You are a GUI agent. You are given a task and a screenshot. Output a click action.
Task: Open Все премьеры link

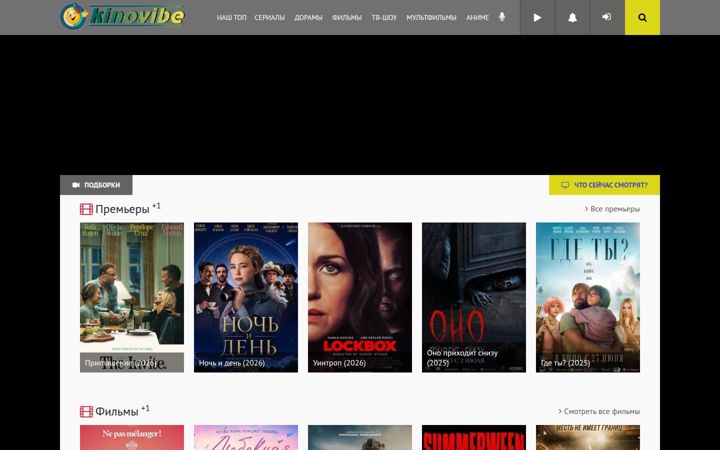click(612, 209)
